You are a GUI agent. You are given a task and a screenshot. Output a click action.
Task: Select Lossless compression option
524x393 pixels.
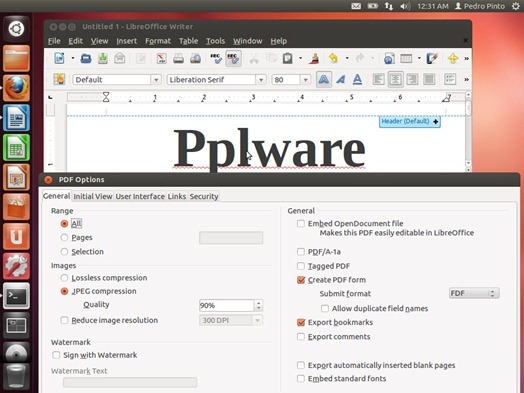[x=64, y=278]
